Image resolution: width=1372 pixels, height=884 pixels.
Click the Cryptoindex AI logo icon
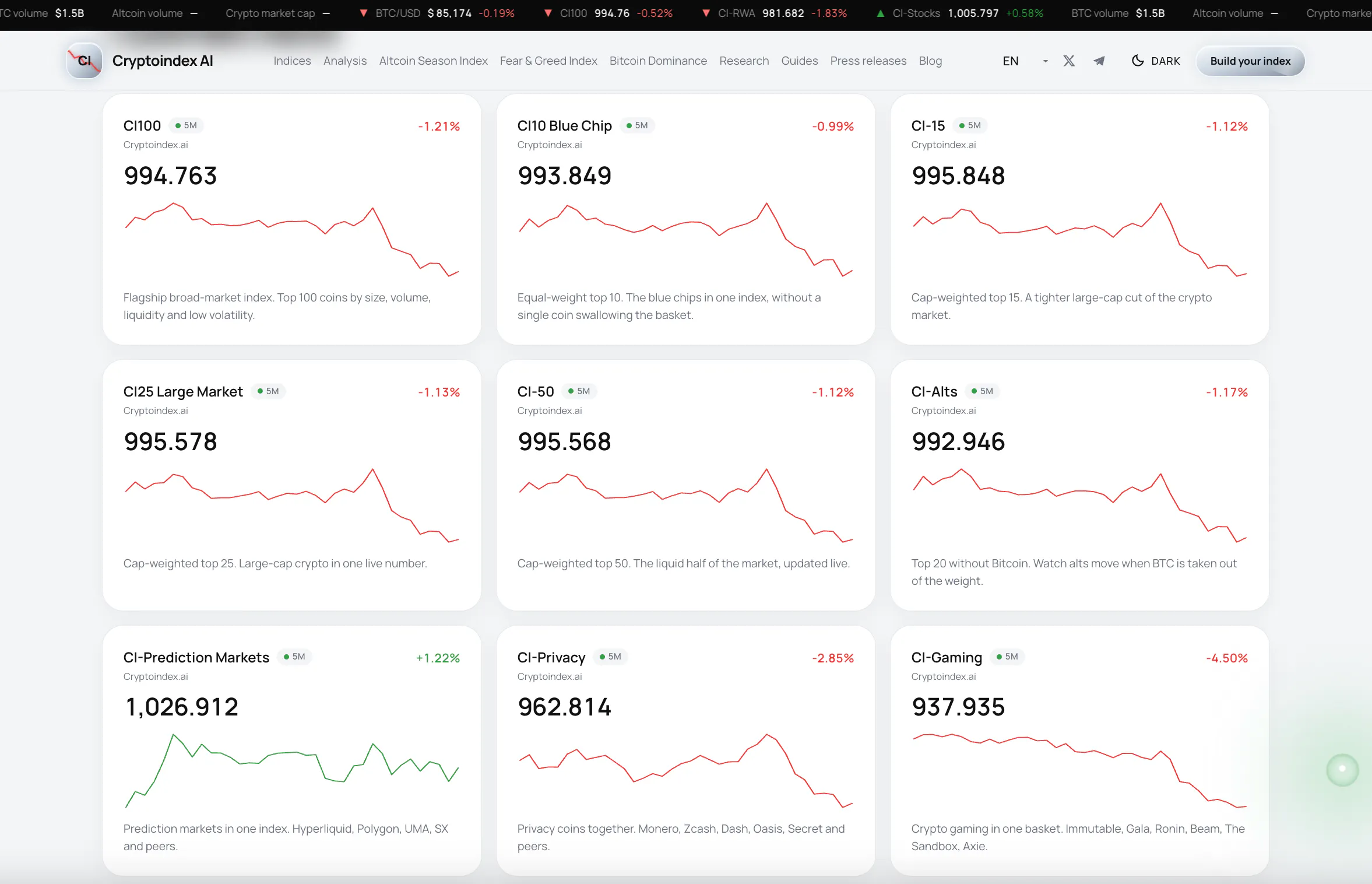pyautogui.click(x=85, y=61)
